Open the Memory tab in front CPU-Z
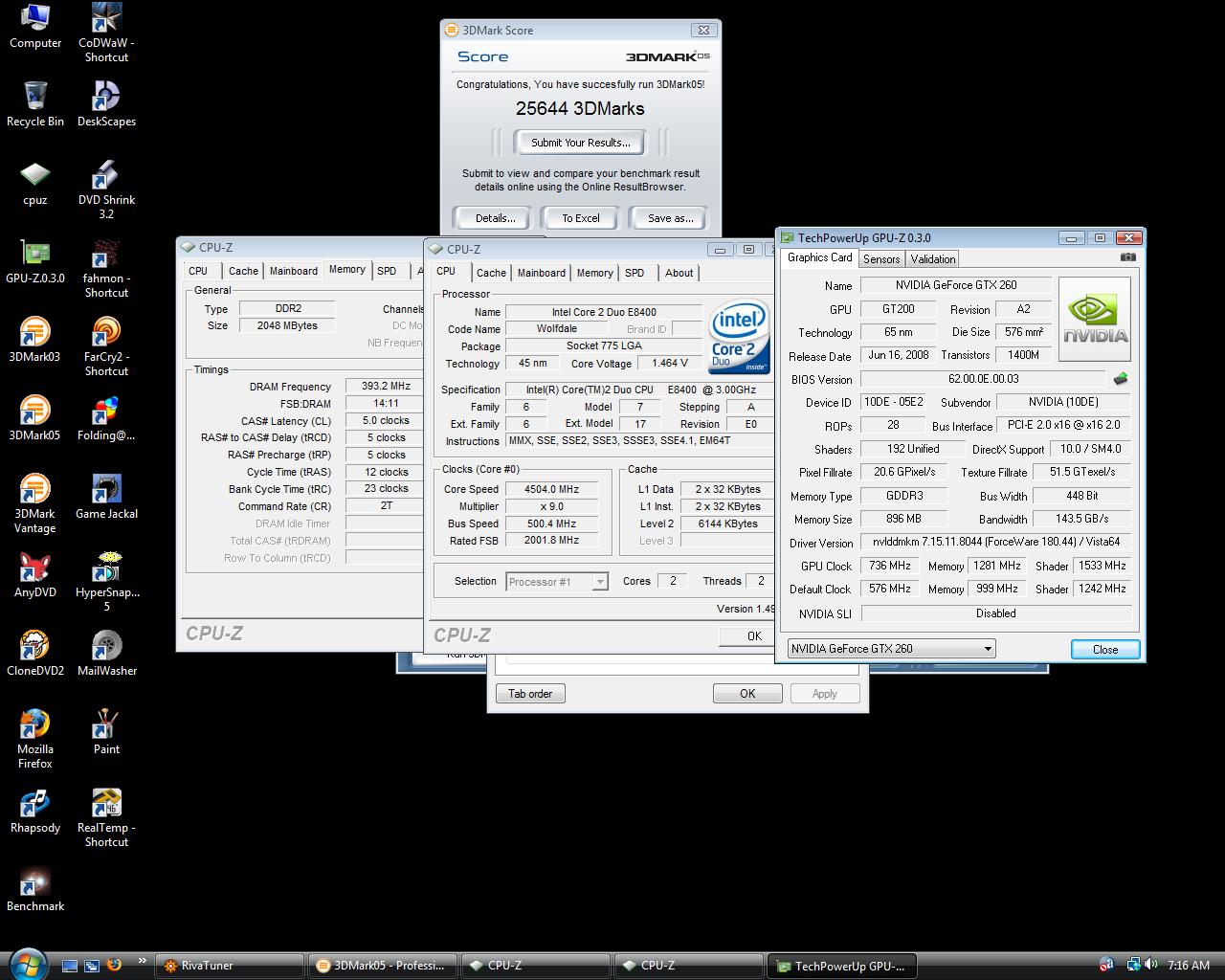1225x980 pixels. [x=594, y=273]
